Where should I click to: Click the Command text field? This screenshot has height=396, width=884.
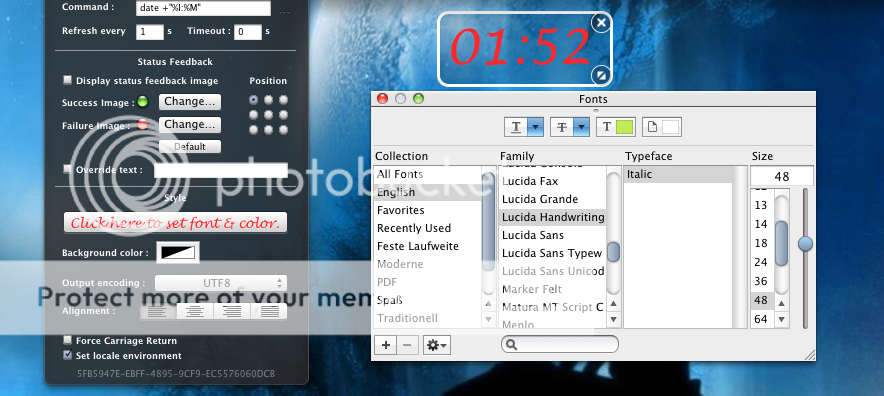coord(204,8)
